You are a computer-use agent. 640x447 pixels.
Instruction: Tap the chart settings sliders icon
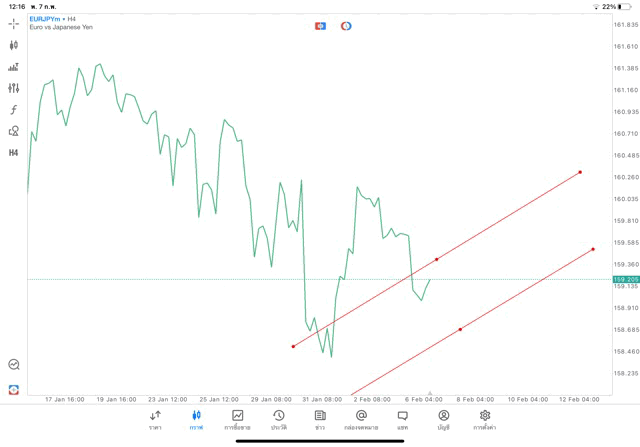tap(14, 88)
